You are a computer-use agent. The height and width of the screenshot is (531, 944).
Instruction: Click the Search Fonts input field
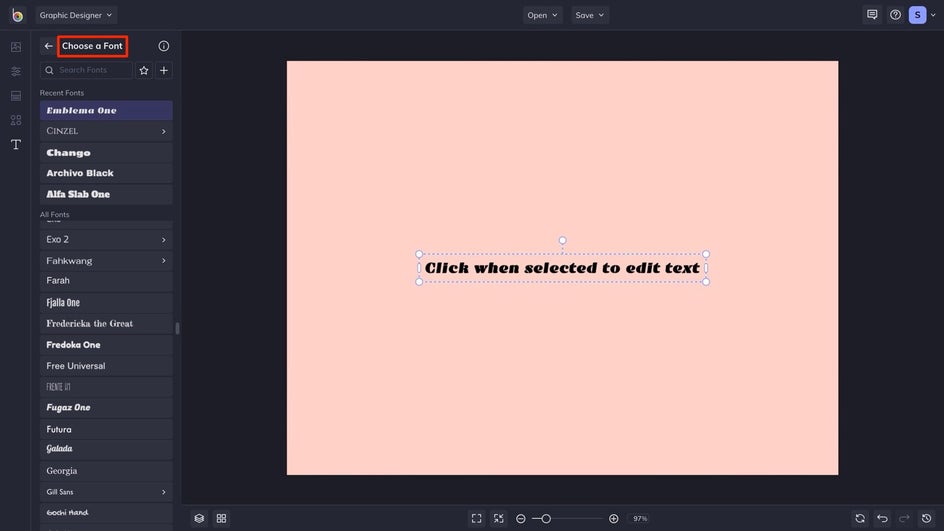[x=86, y=70]
